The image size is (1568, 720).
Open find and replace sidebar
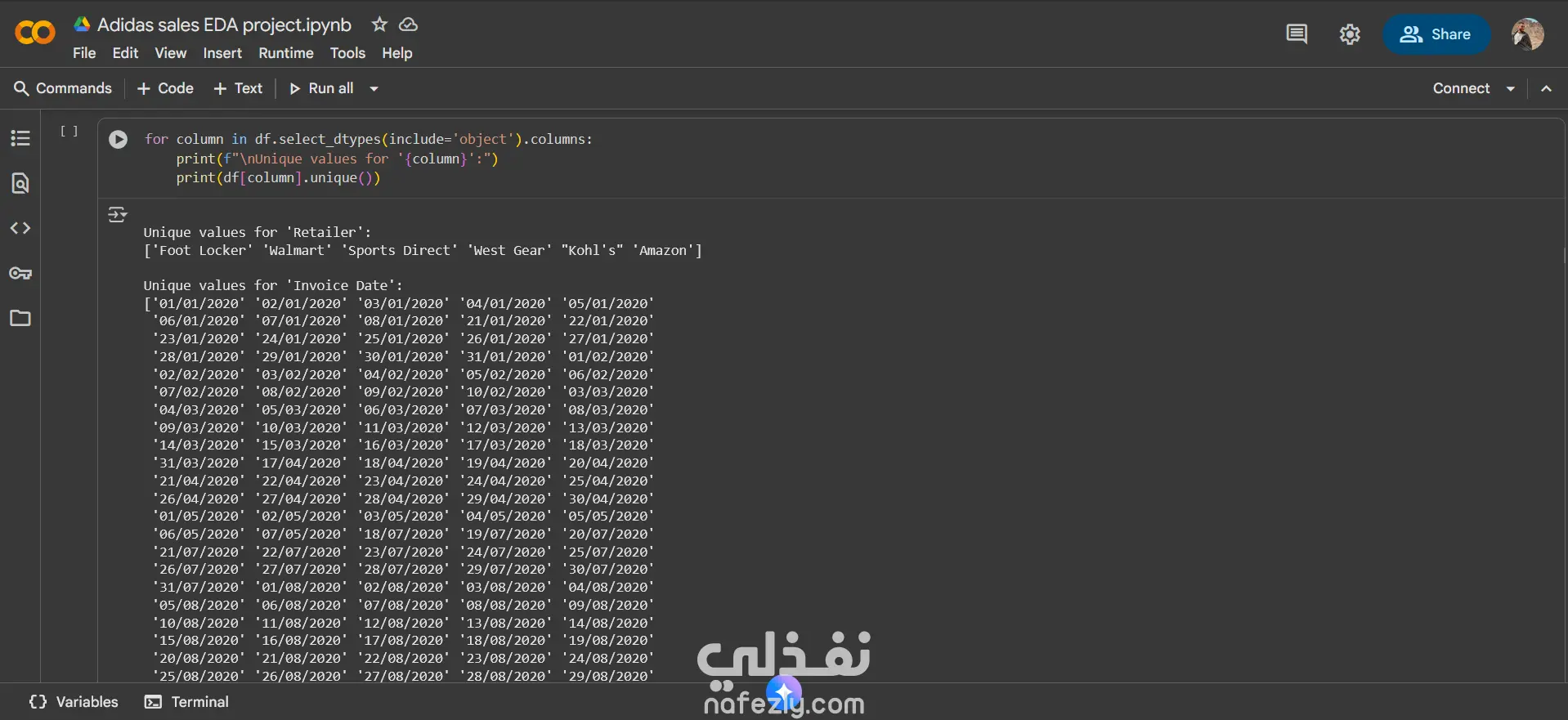(20, 183)
